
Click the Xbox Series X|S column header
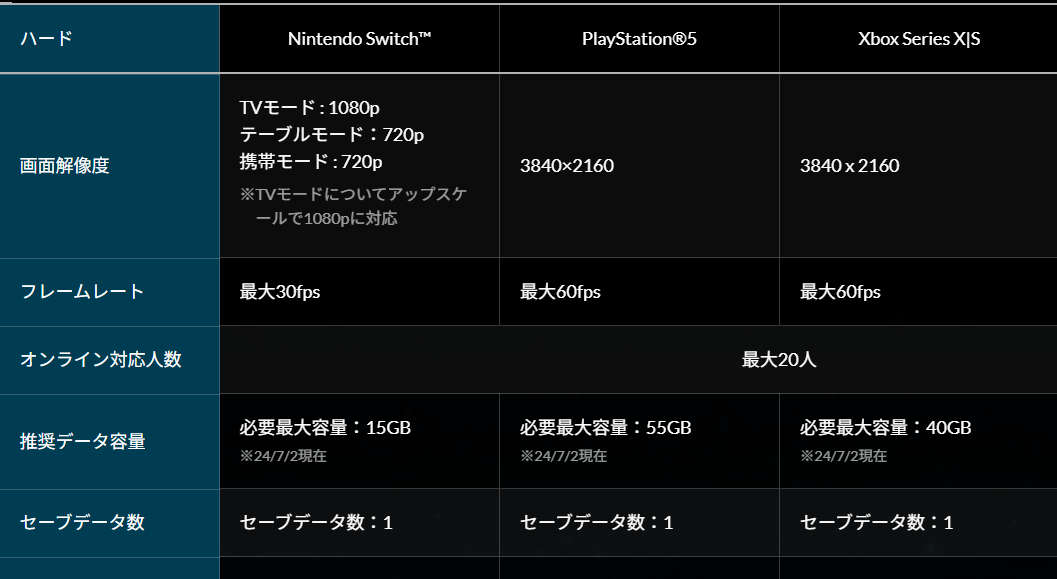[x=919, y=39]
